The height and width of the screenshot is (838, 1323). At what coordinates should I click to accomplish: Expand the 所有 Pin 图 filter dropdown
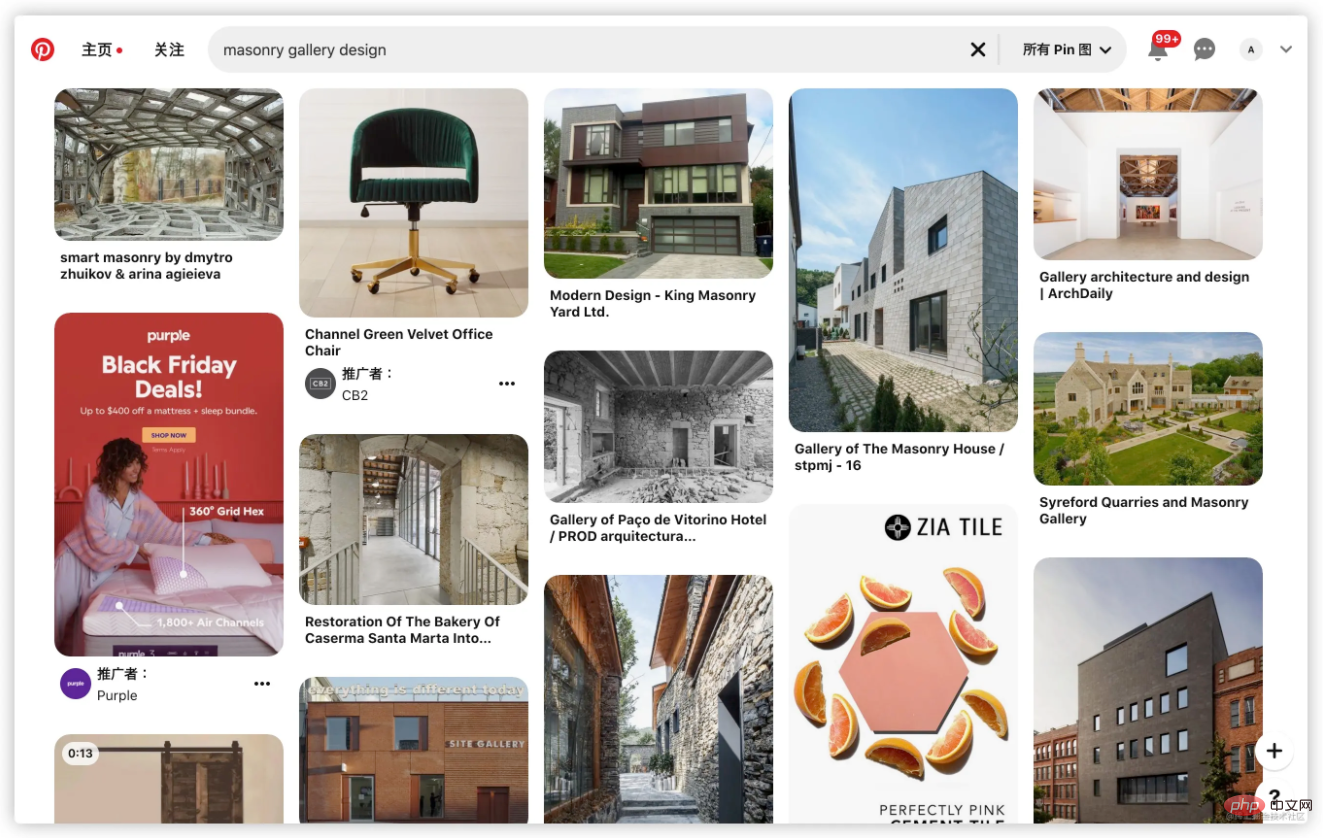click(1066, 49)
